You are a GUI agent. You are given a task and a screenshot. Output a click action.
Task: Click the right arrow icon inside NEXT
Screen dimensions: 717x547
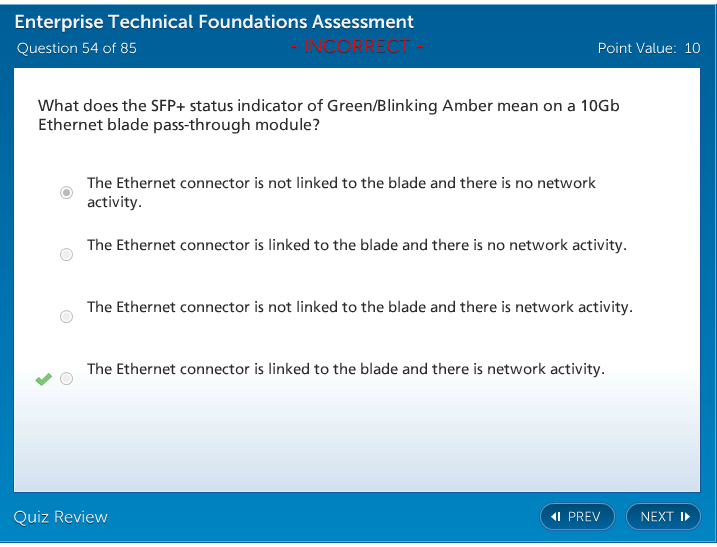coord(685,517)
